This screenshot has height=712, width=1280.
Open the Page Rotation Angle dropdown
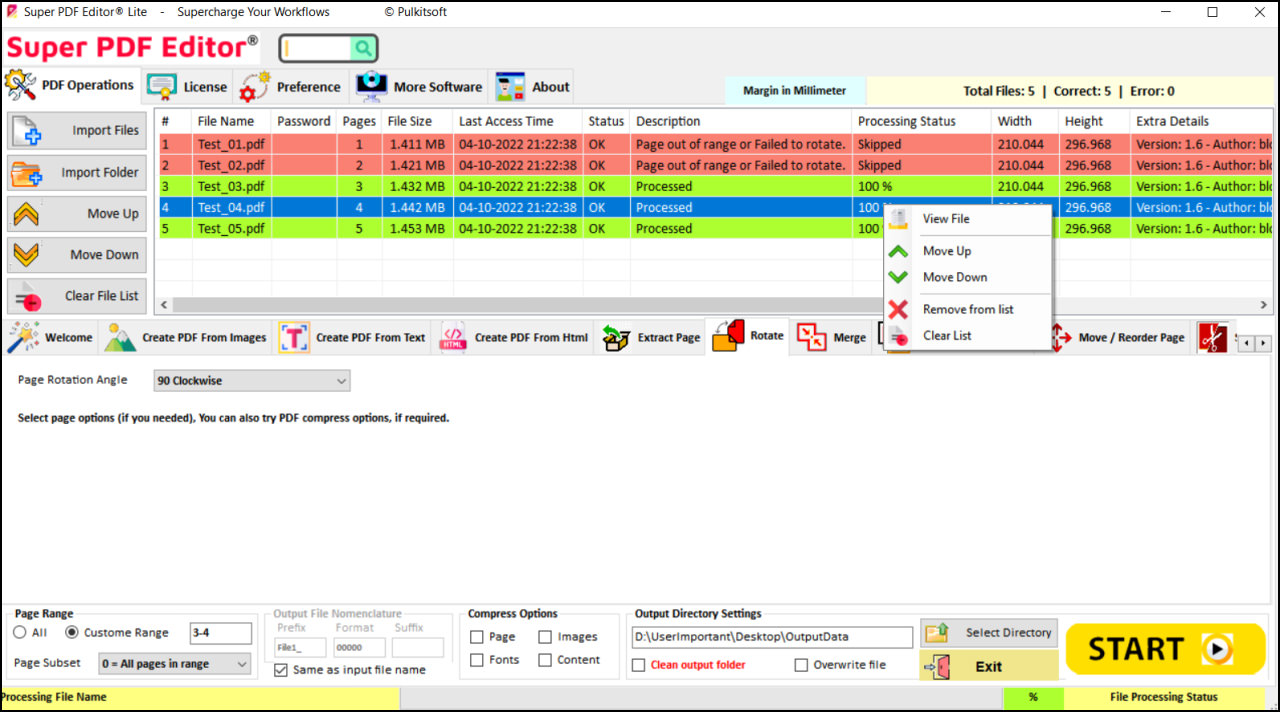[250, 380]
